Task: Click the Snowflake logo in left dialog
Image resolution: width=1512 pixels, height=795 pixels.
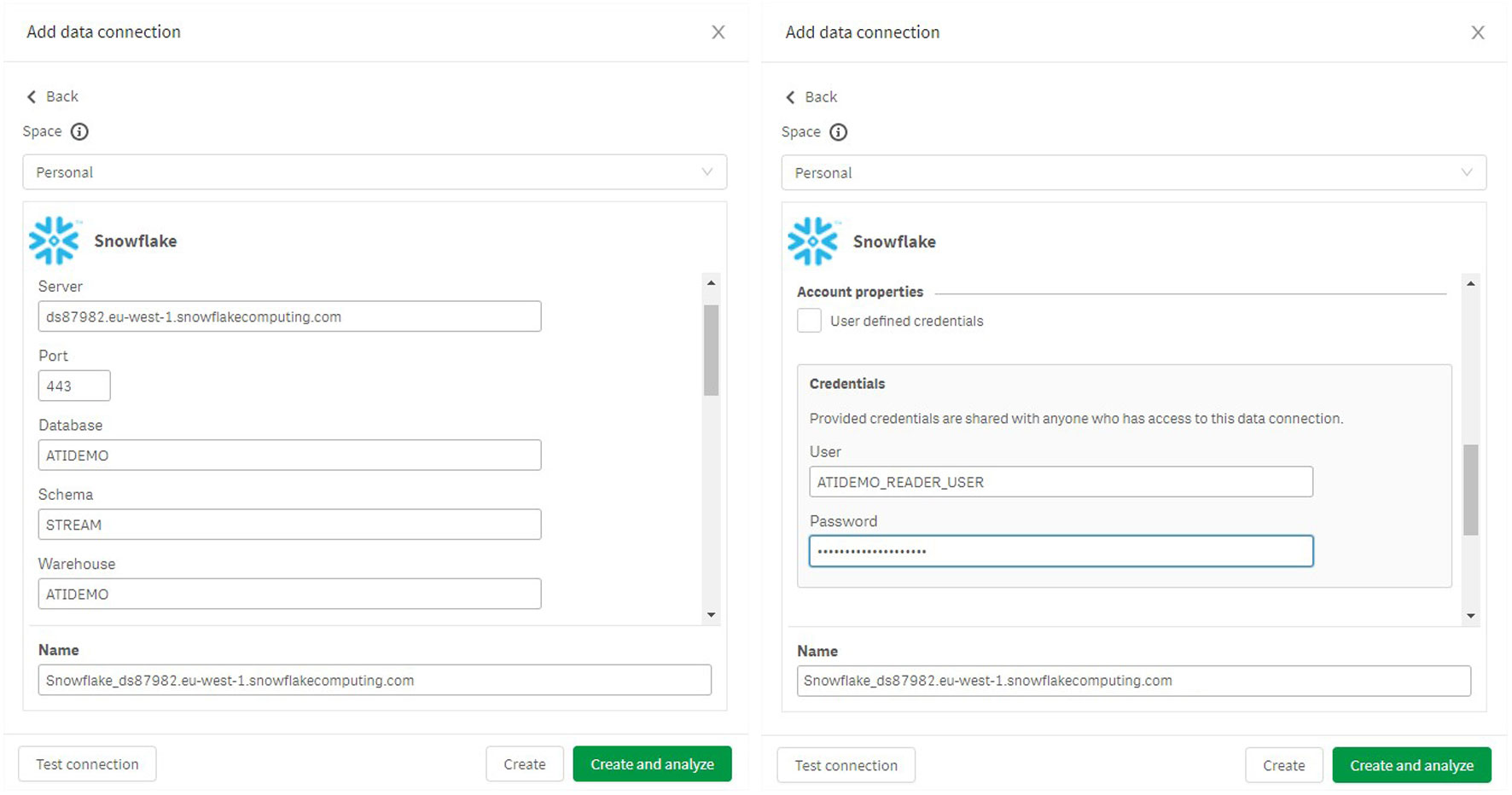Action: (x=54, y=241)
